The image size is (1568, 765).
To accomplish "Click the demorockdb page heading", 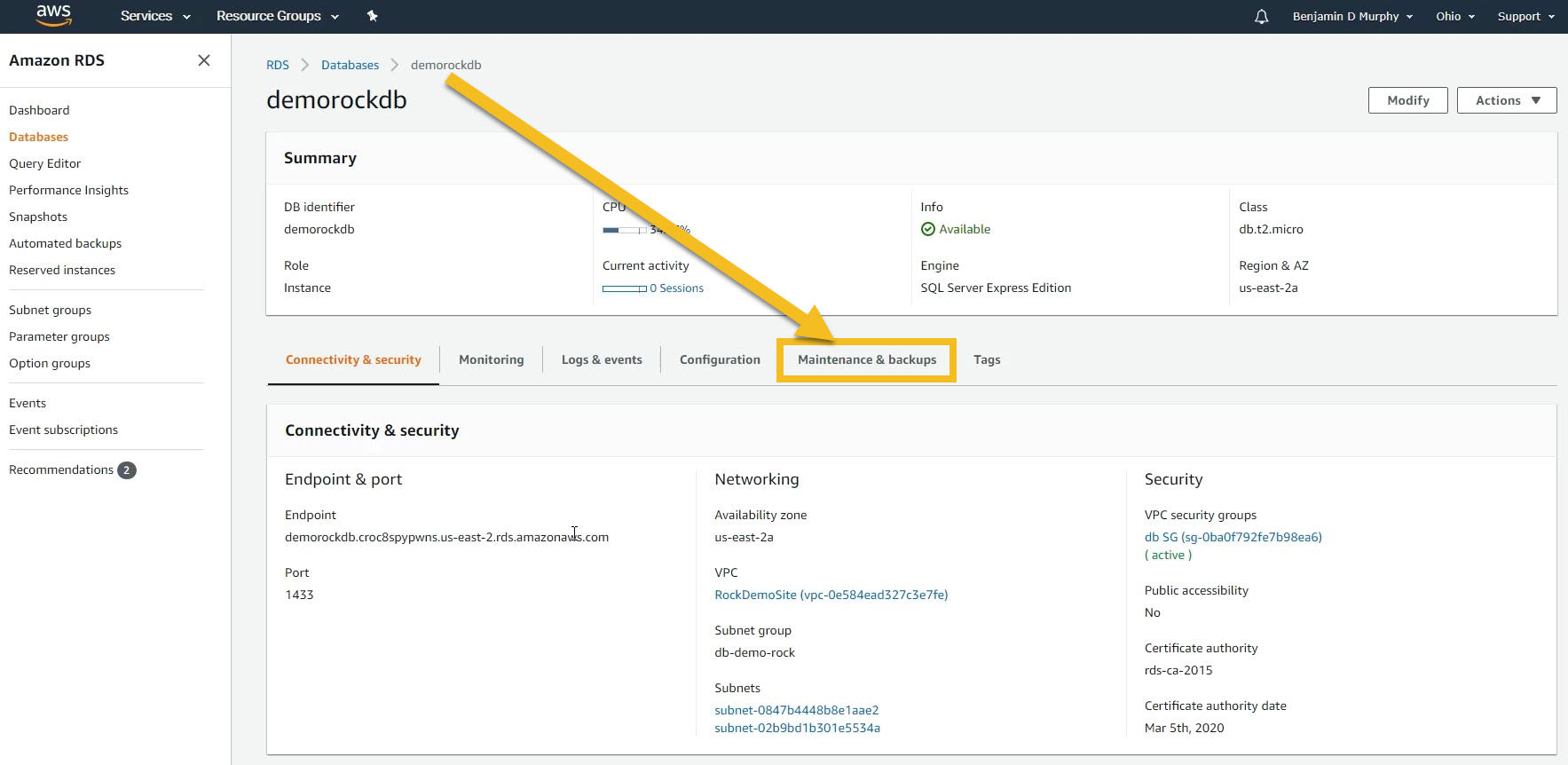I will click(336, 99).
